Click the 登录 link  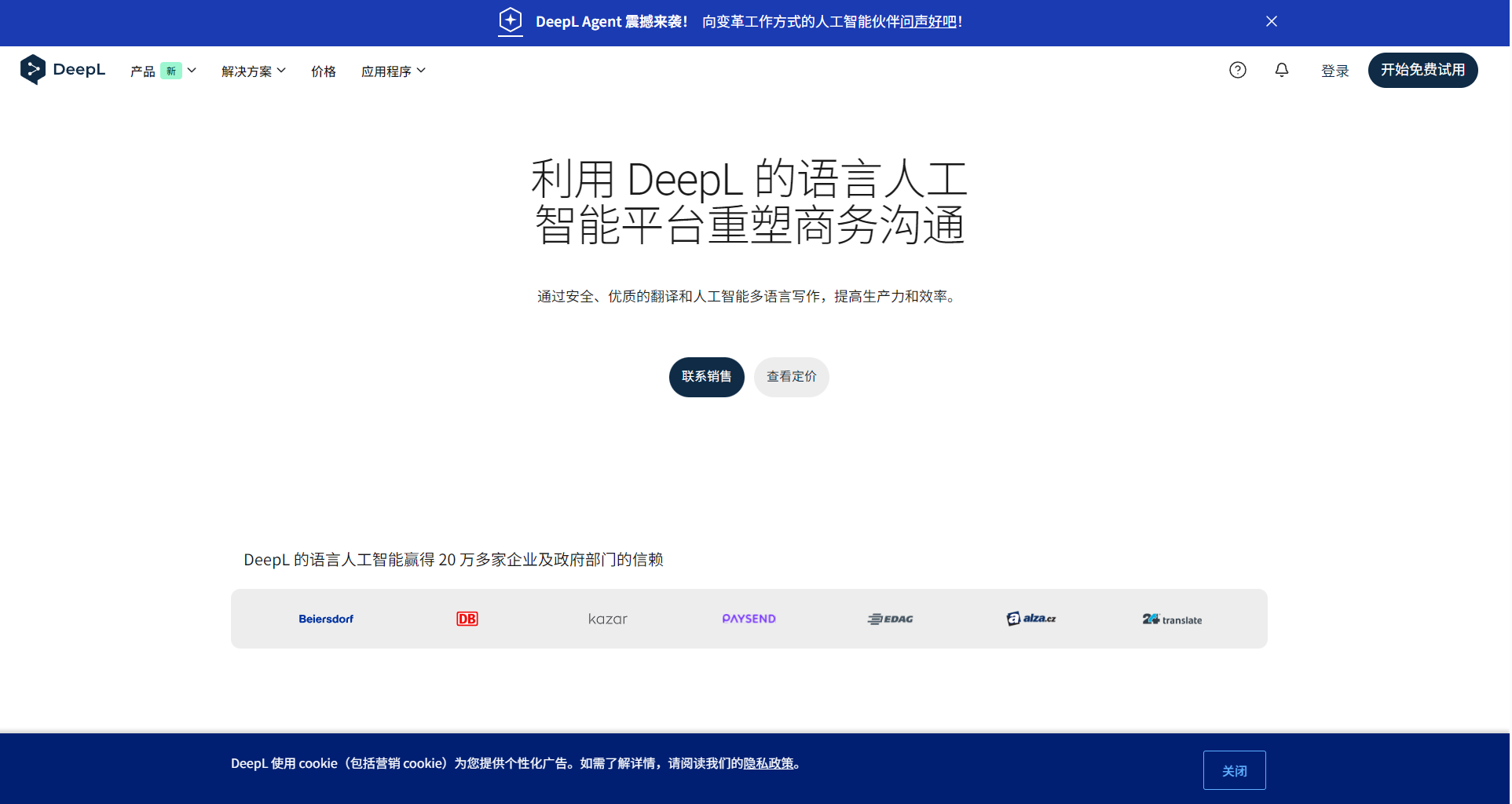click(x=1334, y=71)
